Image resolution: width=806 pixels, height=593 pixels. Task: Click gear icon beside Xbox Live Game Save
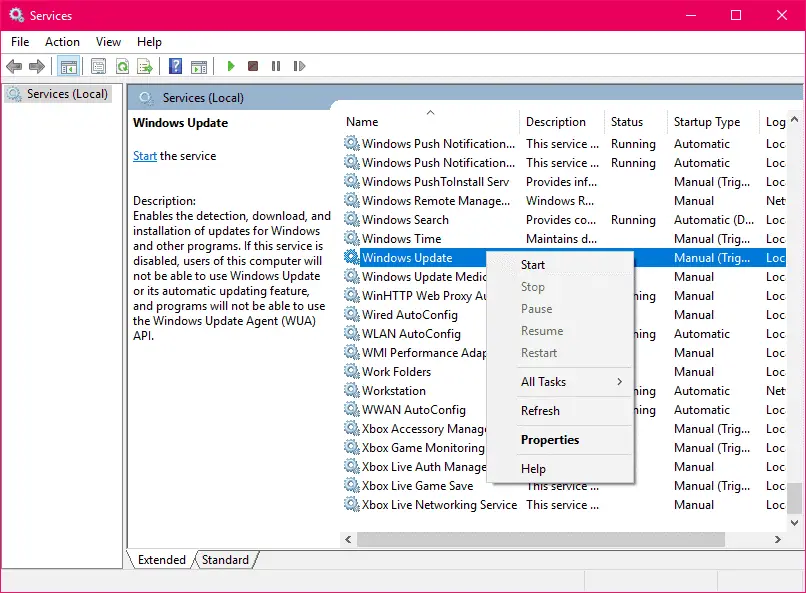pyautogui.click(x=352, y=486)
